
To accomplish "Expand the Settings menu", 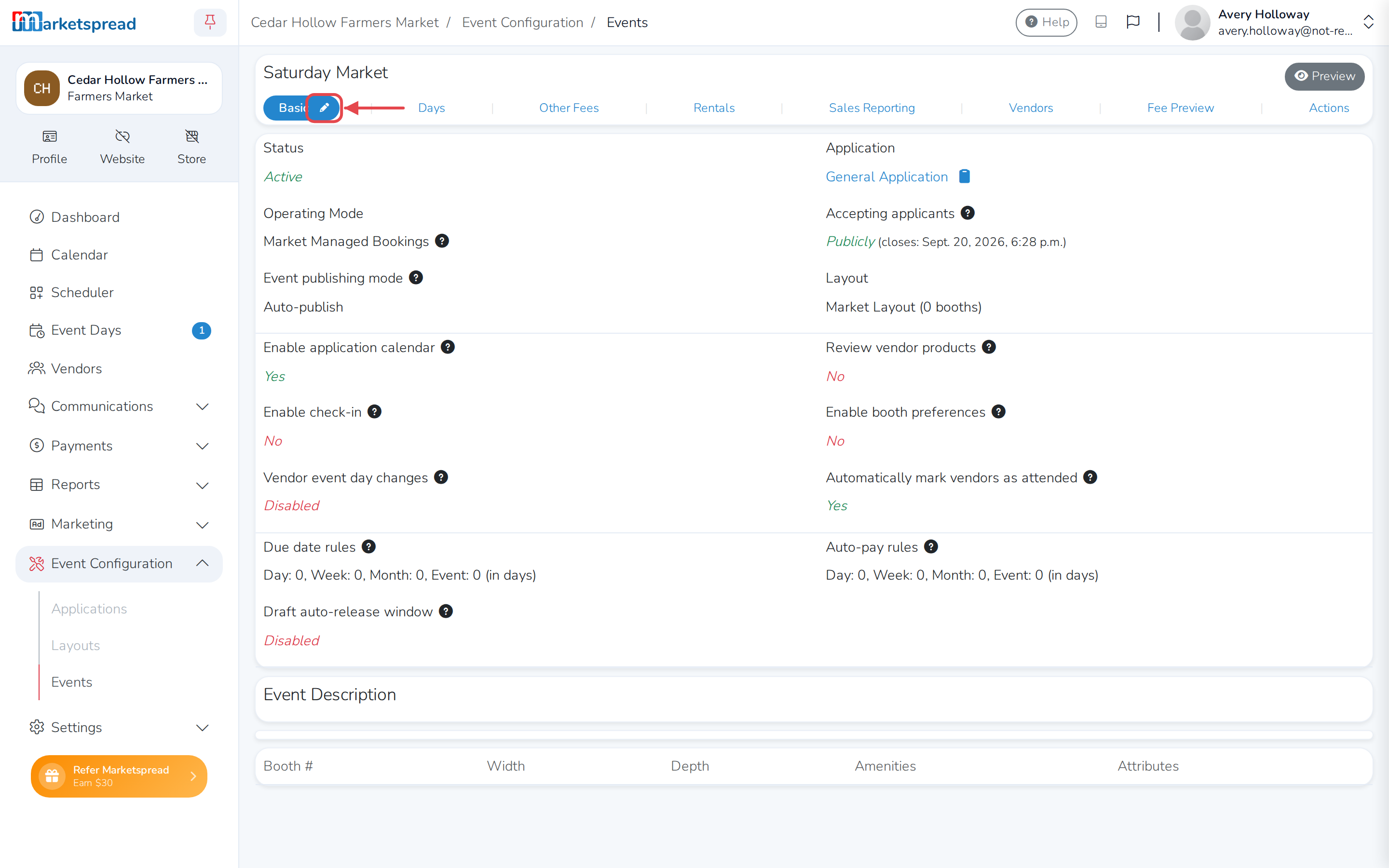I will pyautogui.click(x=119, y=727).
